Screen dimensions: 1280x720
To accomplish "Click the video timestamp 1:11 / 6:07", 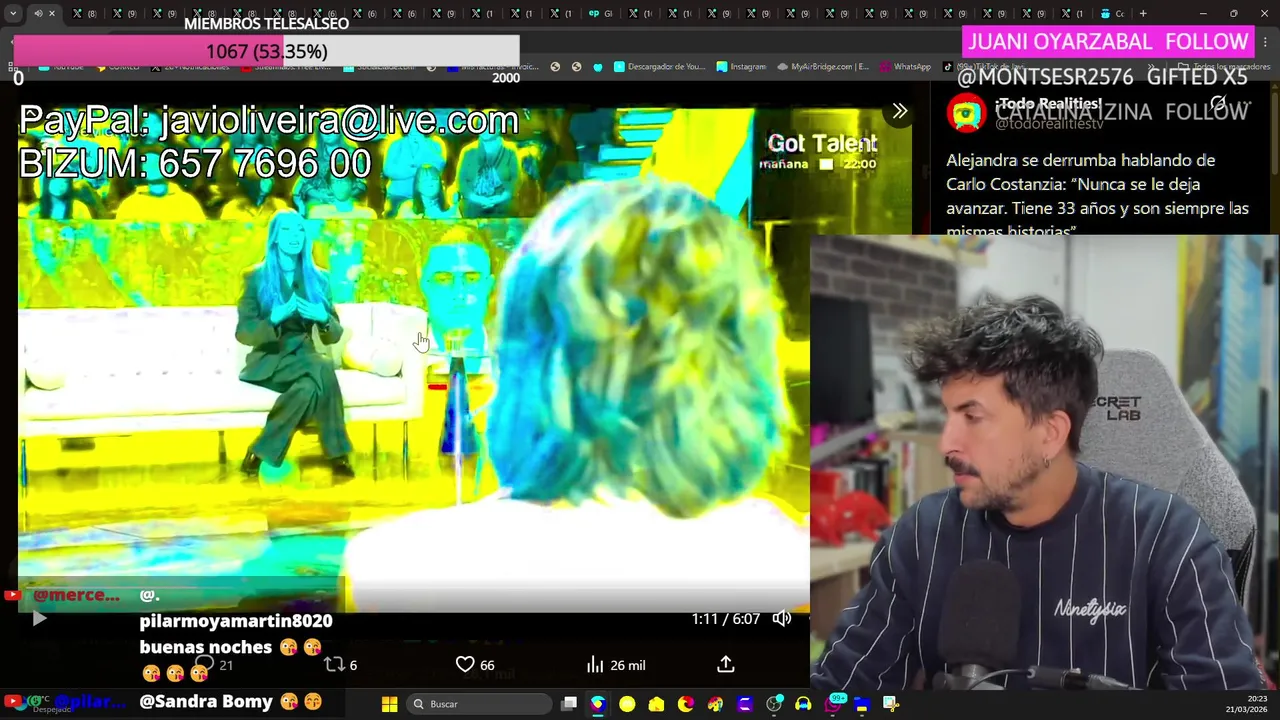I will [x=726, y=619].
